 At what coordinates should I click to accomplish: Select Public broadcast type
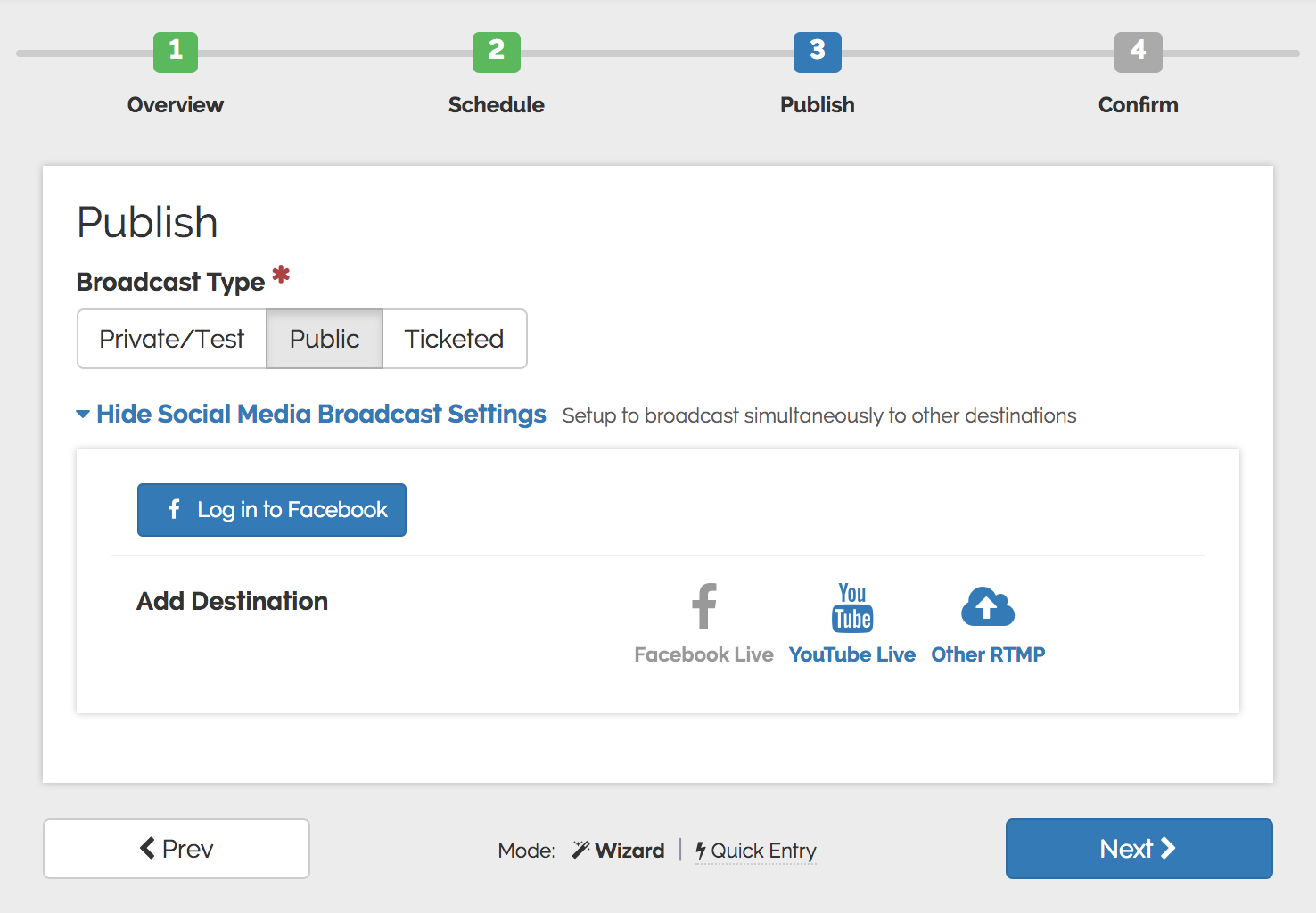click(x=325, y=339)
